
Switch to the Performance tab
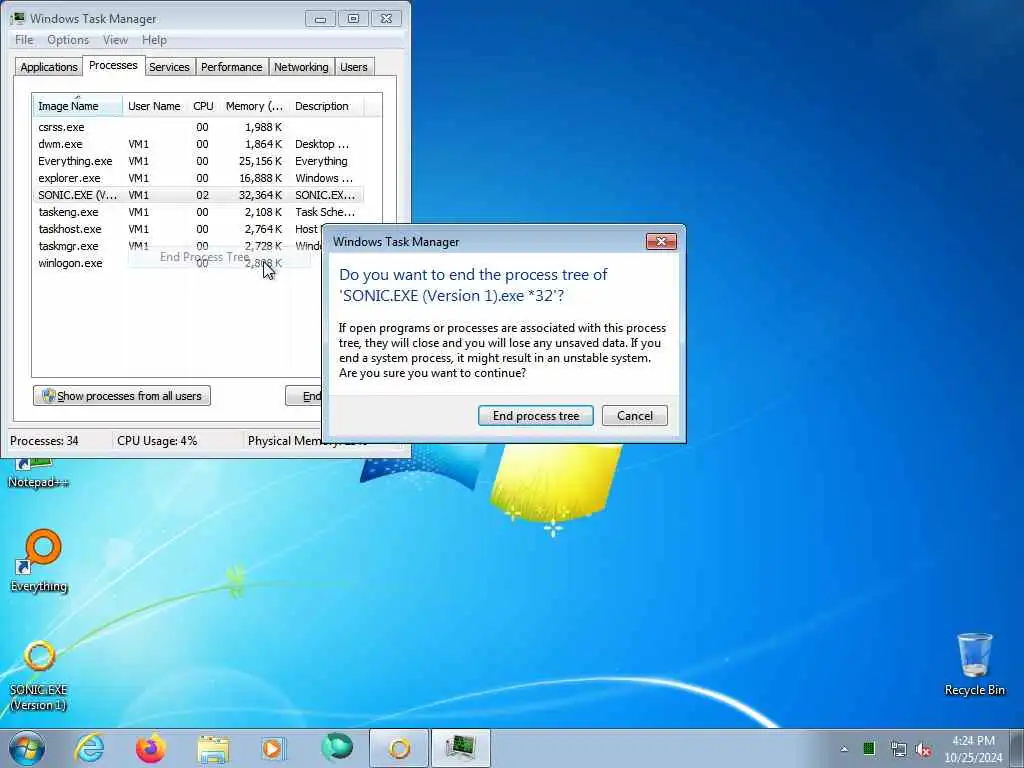tap(231, 67)
